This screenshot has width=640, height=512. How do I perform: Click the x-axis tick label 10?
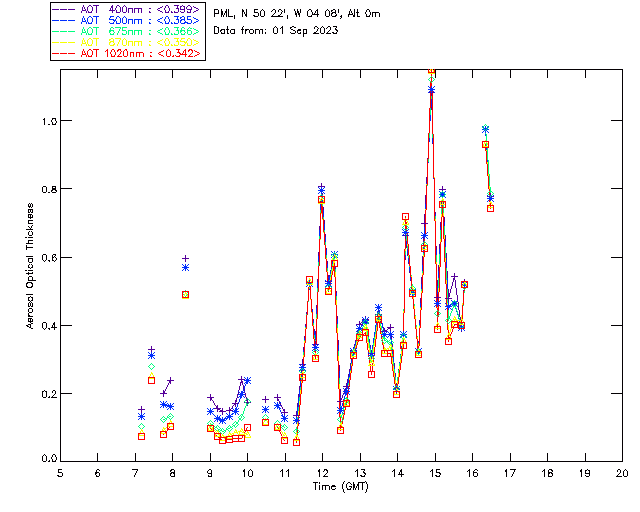click(x=247, y=473)
